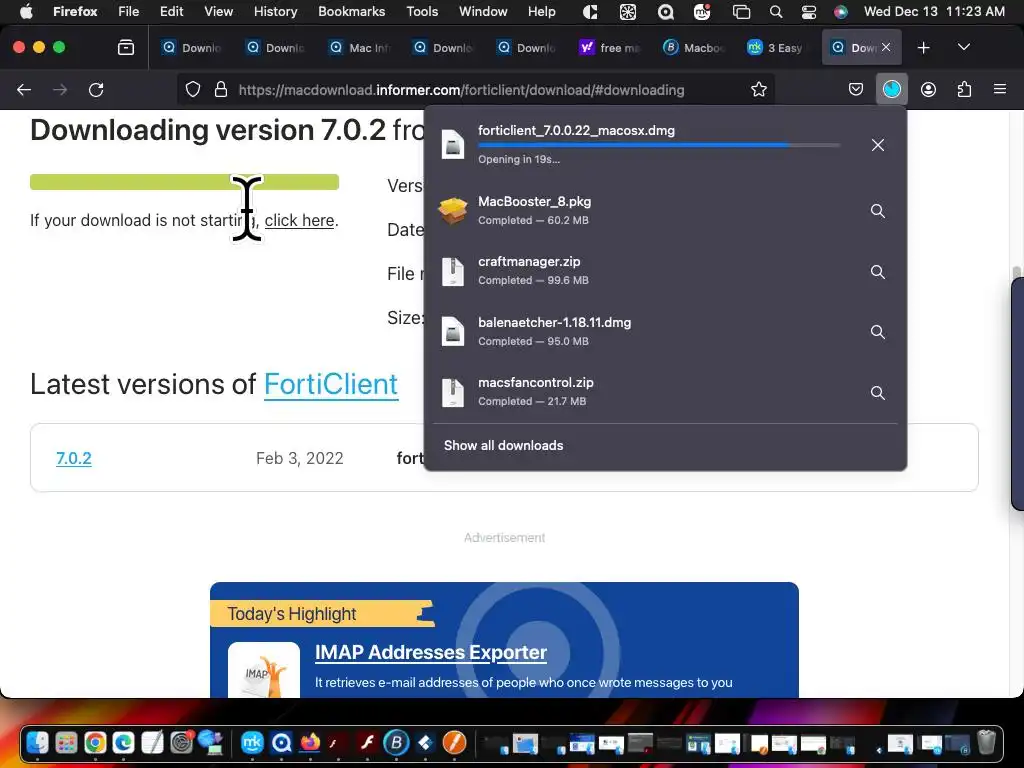The height and width of the screenshot is (768, 1024).
Task: Open the FortiClient heading link
Action: point(331,384)
